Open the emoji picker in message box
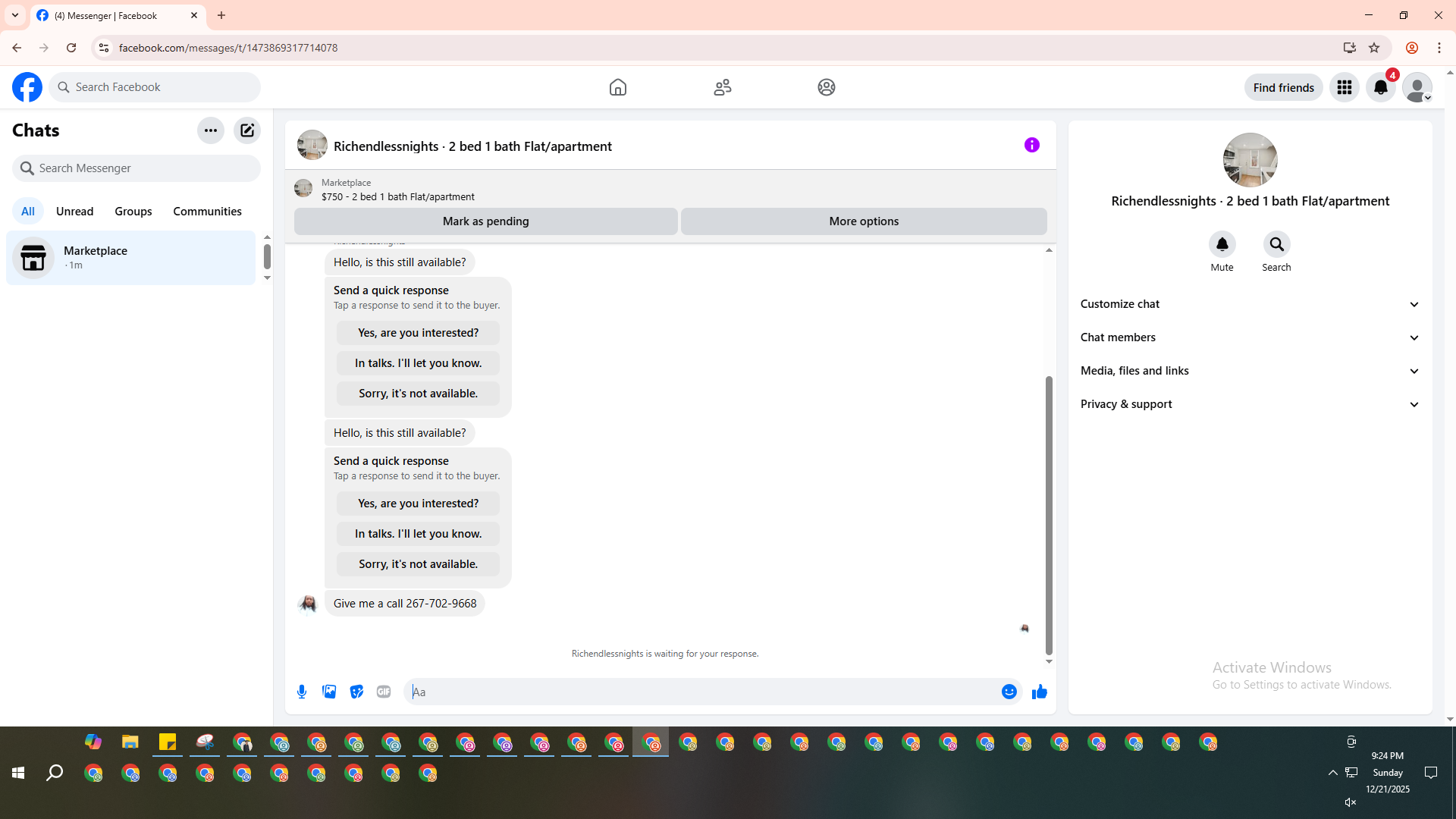 pyautogui.click(x=1009, y=692)
